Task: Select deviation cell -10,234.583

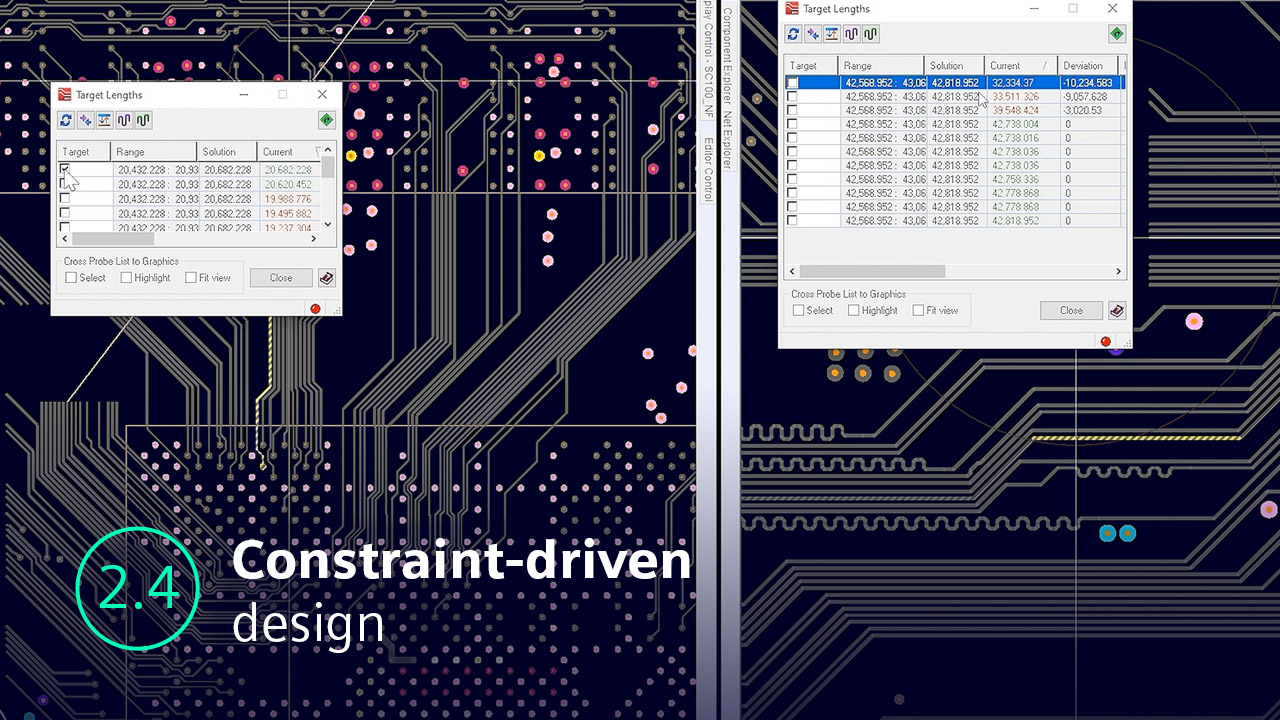Action: coord(1090,83)
